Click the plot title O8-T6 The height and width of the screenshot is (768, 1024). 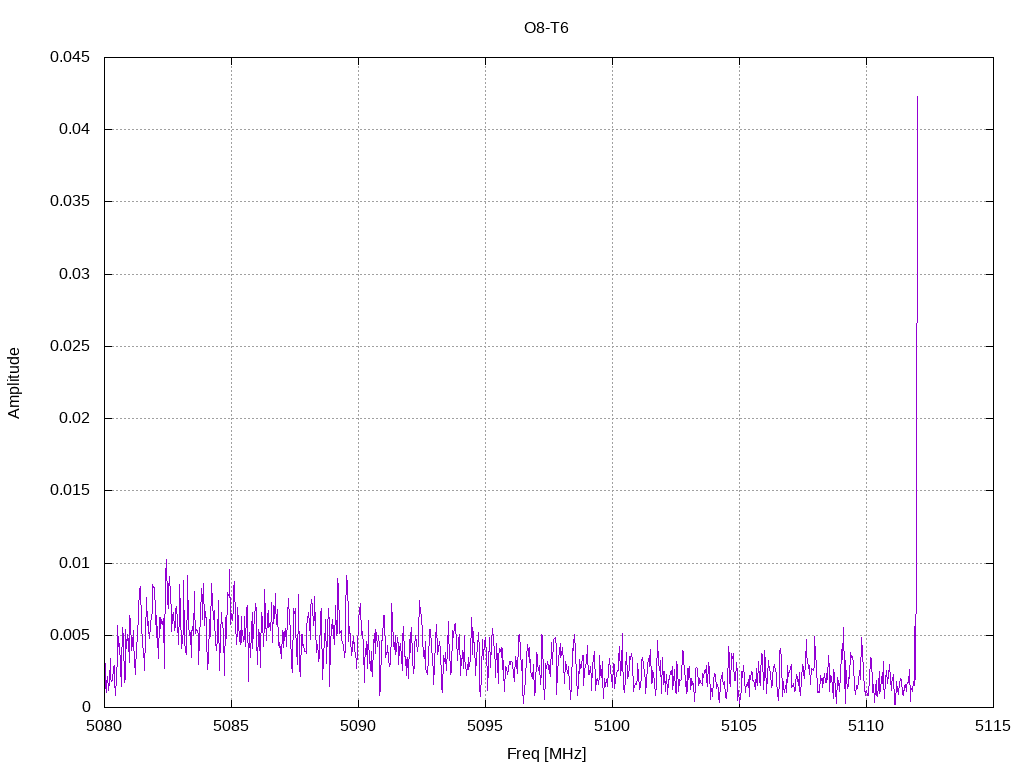coord(546,28)
